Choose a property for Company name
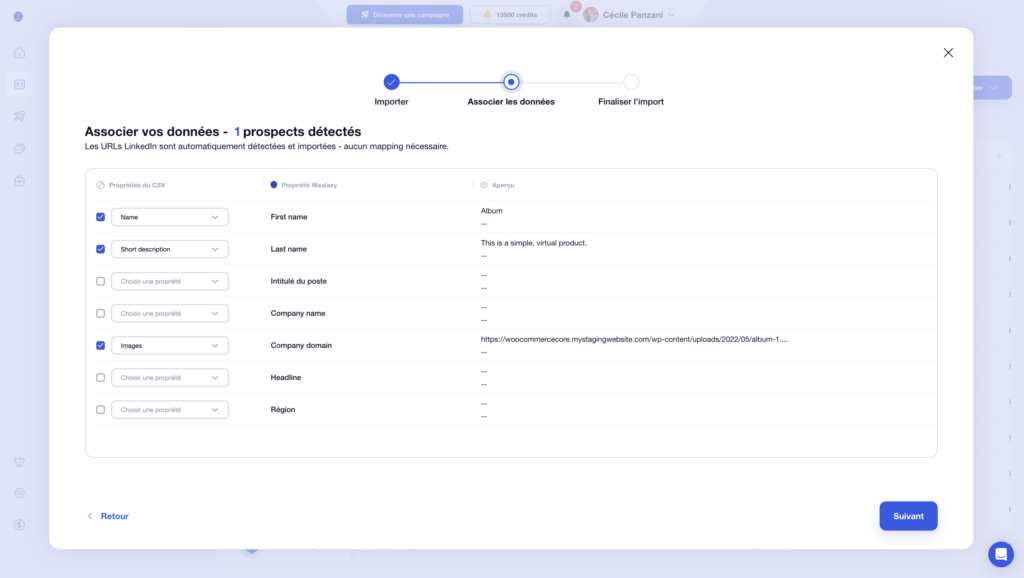This screenshot has height=578, width=1024. click(170, 313)
